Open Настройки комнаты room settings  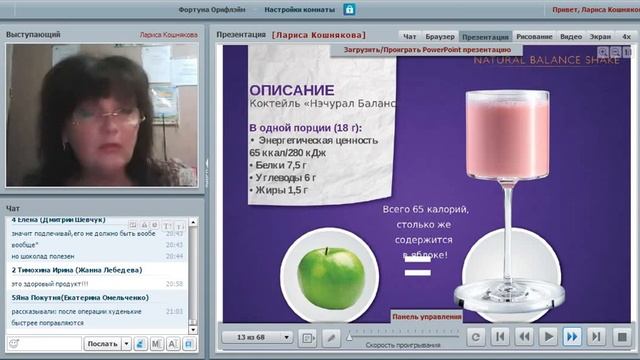click(300, 9)
